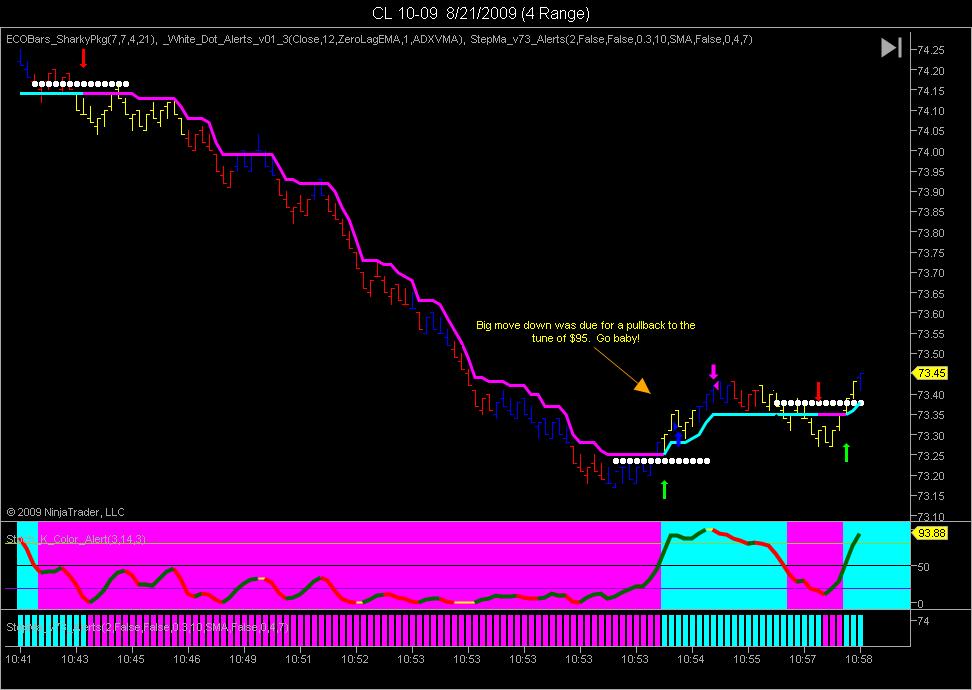Click the 10:45 time axis label
Viewport: 972px width, 690px height.
(x=131, y=659)
